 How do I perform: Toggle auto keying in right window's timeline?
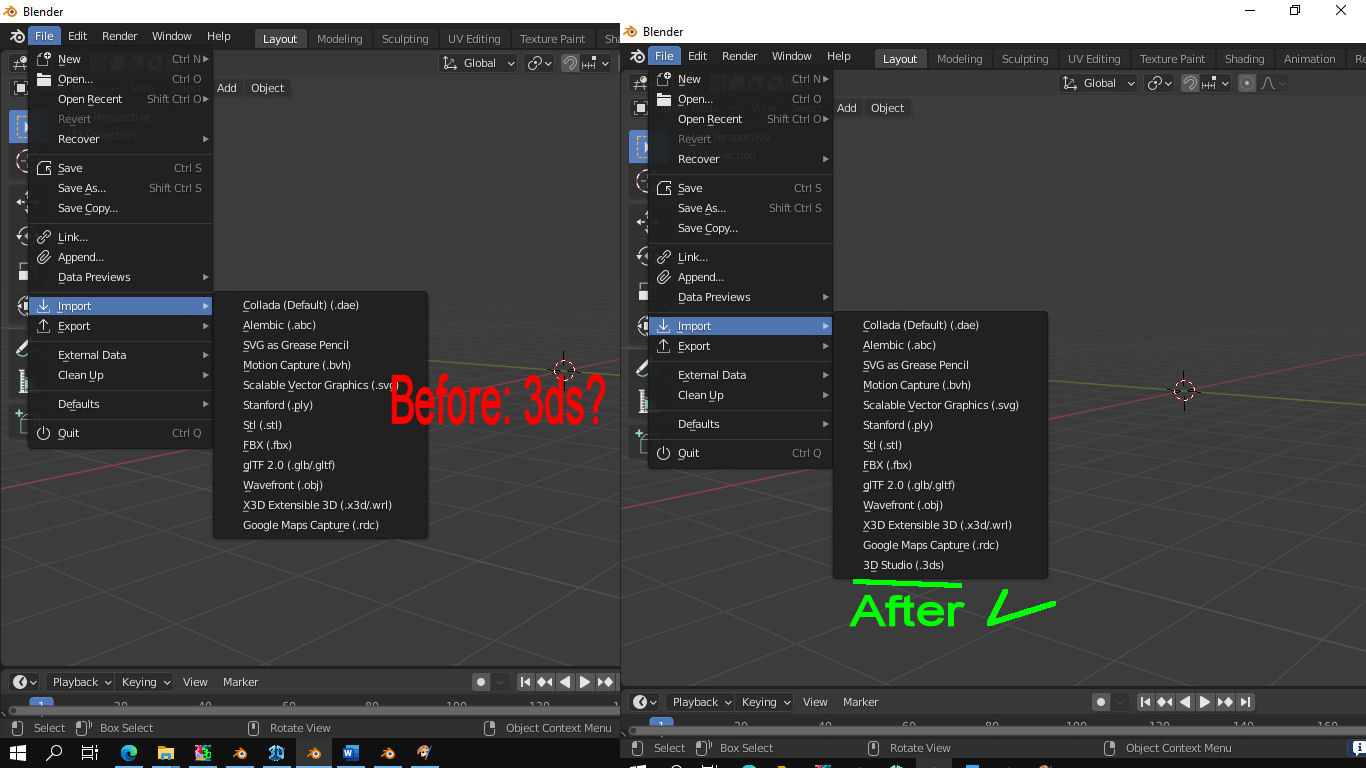coord(1101,702)
